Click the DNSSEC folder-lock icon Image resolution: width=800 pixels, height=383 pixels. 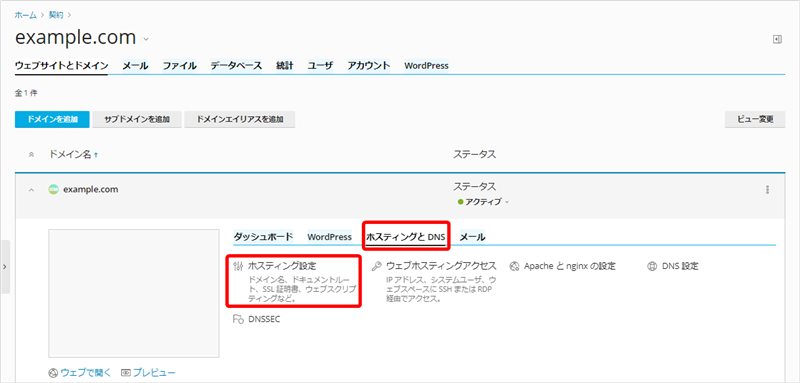(x=238, y=320)
